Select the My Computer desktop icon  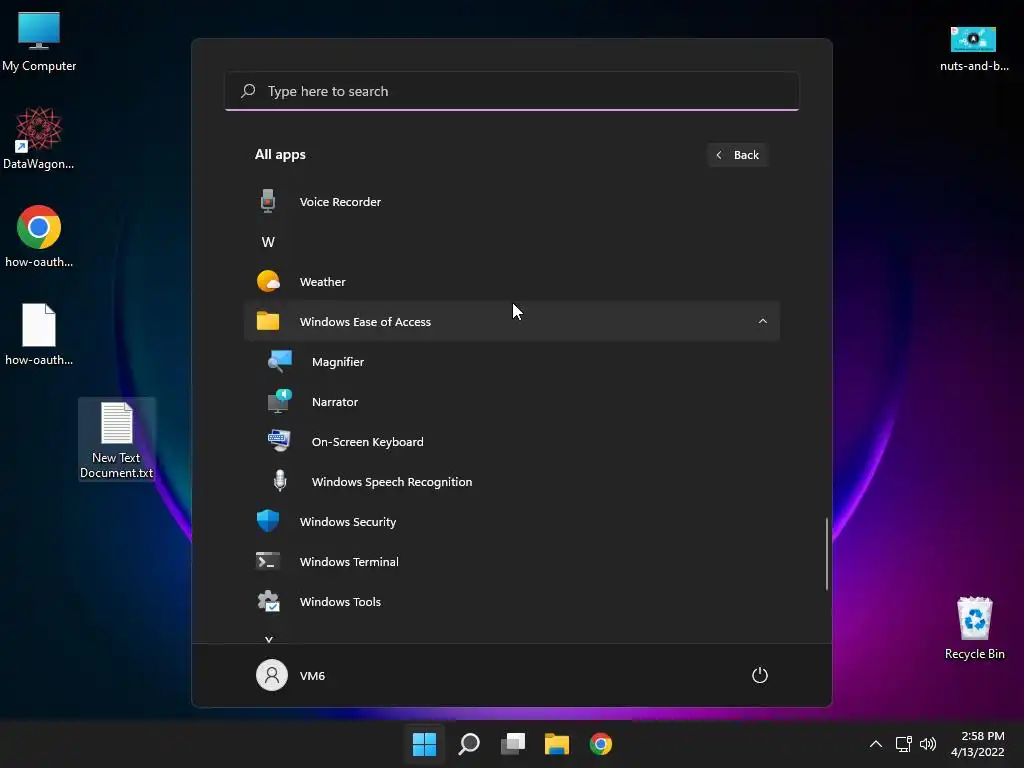(x=39, y=42)
